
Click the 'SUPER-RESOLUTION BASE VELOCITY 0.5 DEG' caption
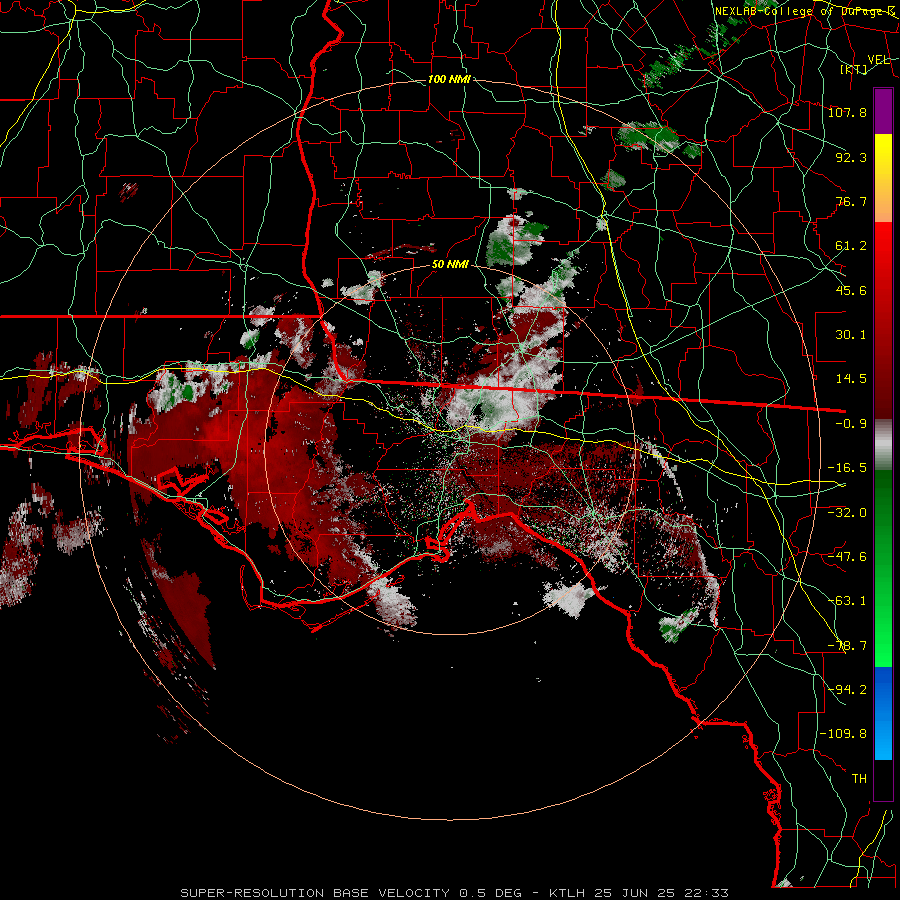[351, 893]
